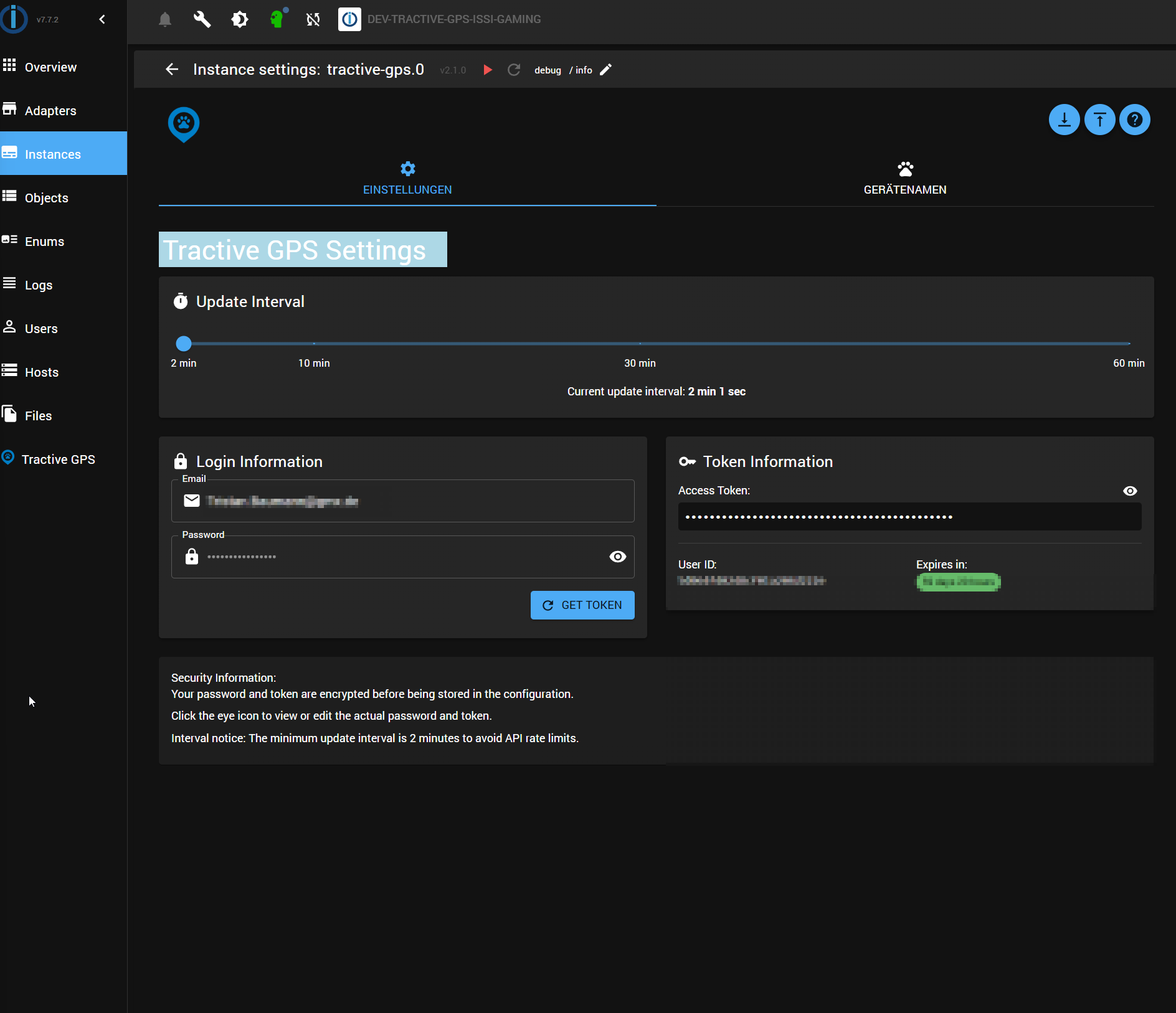Click the Update Interval stopwatch icon
The width and height of the screenshot is (1176, 1013).
[x=181, y=301]
